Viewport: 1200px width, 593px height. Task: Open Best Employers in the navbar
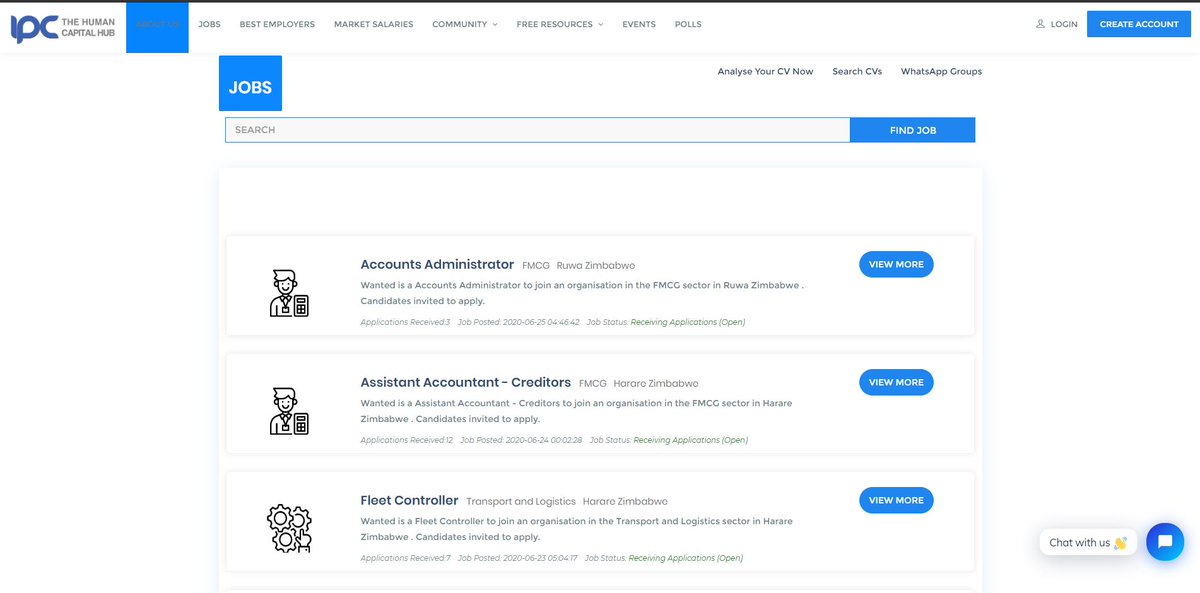coord(277,24)
